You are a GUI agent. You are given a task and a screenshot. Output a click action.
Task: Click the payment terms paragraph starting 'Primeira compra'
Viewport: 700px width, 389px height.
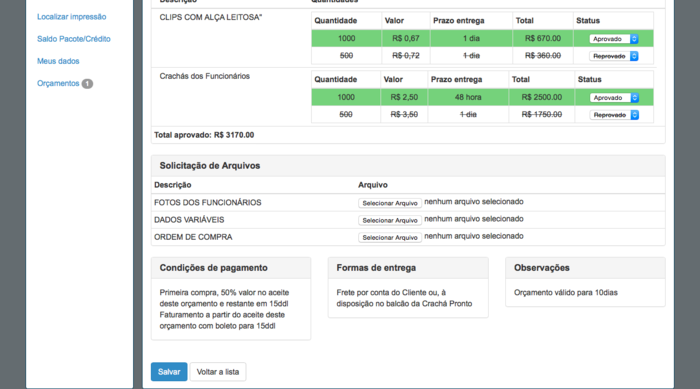(x=224, y=309)
